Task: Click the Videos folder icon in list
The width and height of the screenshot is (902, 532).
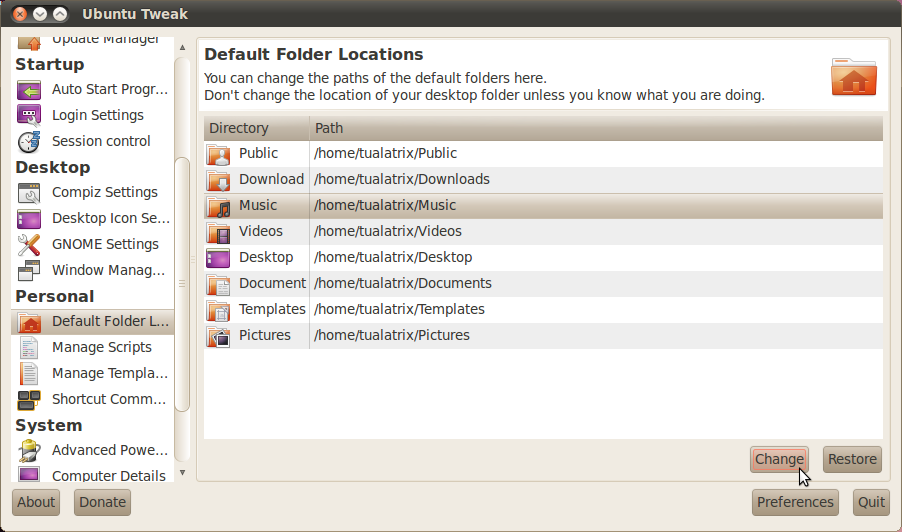Action: pyautogui.click(x=218, y=232)
